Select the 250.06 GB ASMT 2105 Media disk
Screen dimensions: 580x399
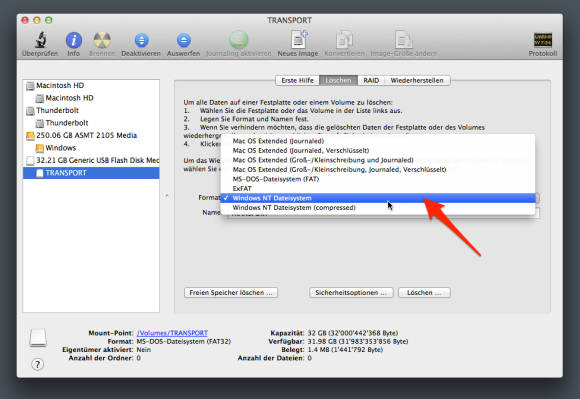click(x=91, y=135)
